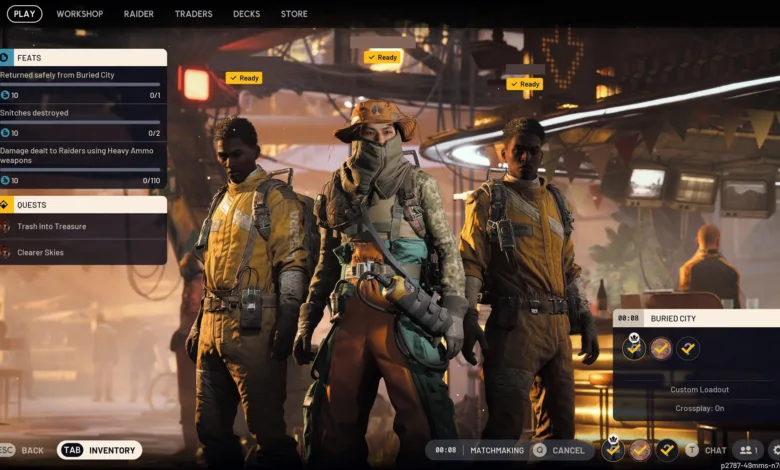Open the Trash Into Treasure quest

pos(51,227)
